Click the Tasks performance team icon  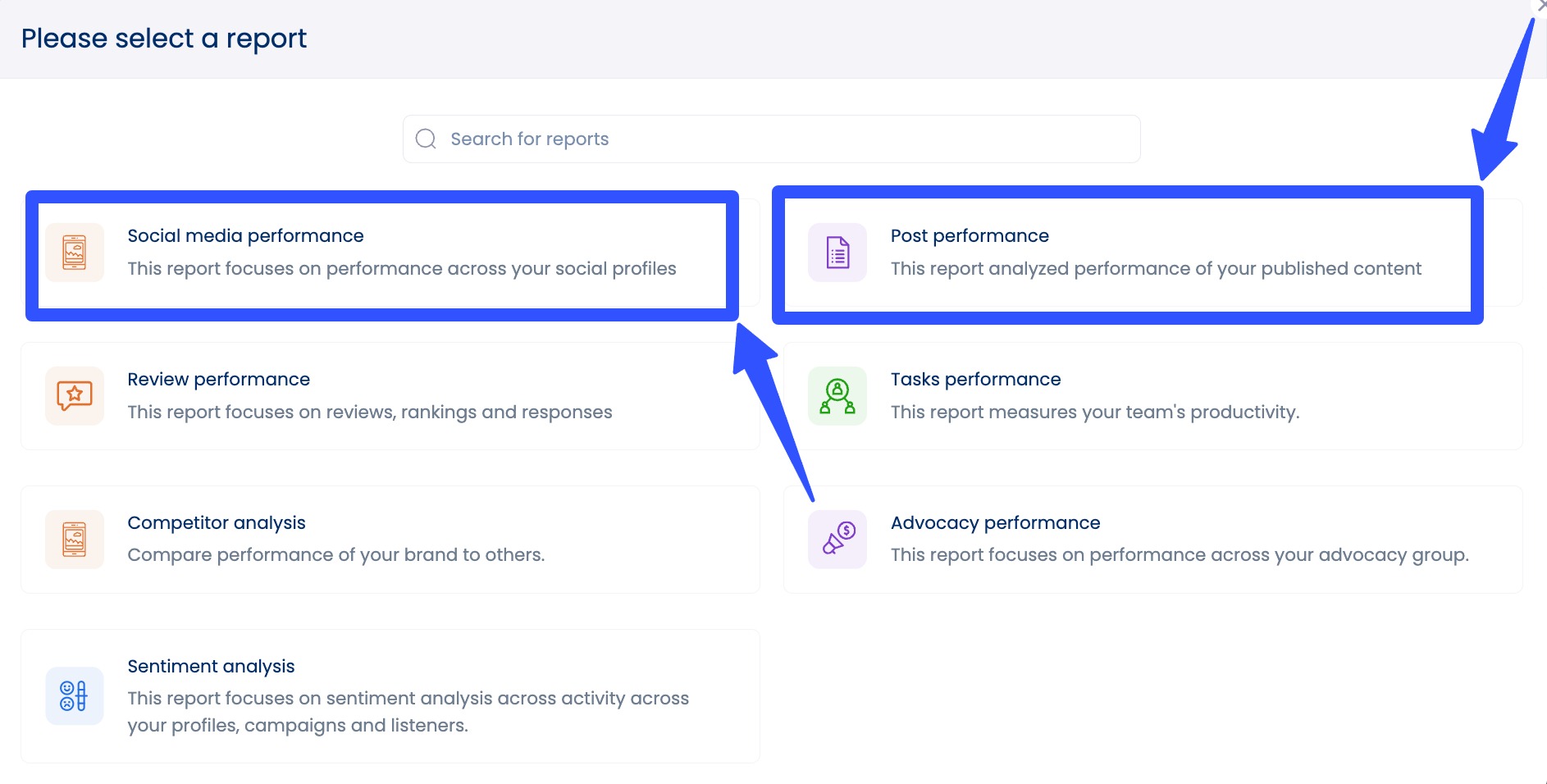837,396
